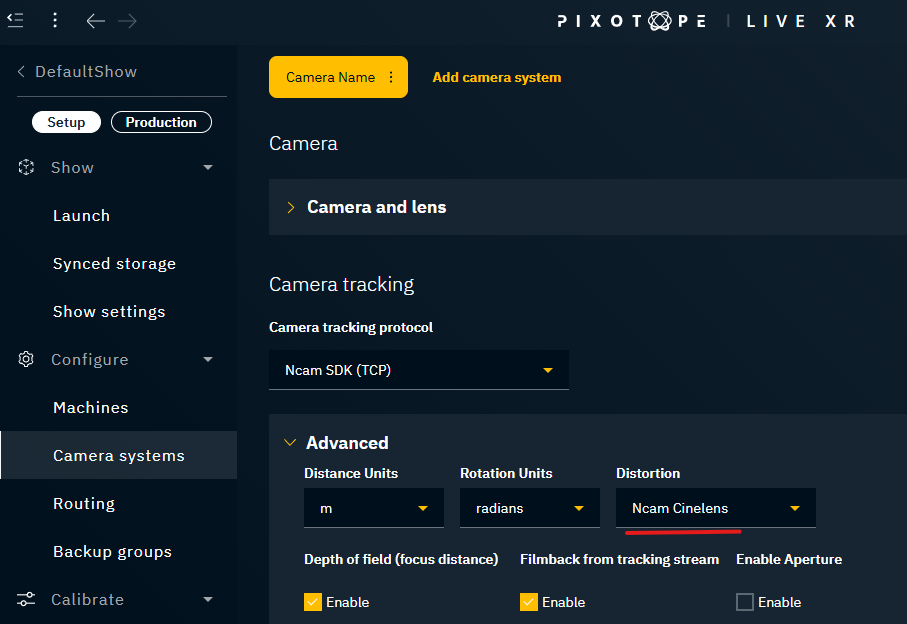Collapse the sidebar with the top-left menu icon
The width and height of the screenshot is (907, 624).
(16, 20)
